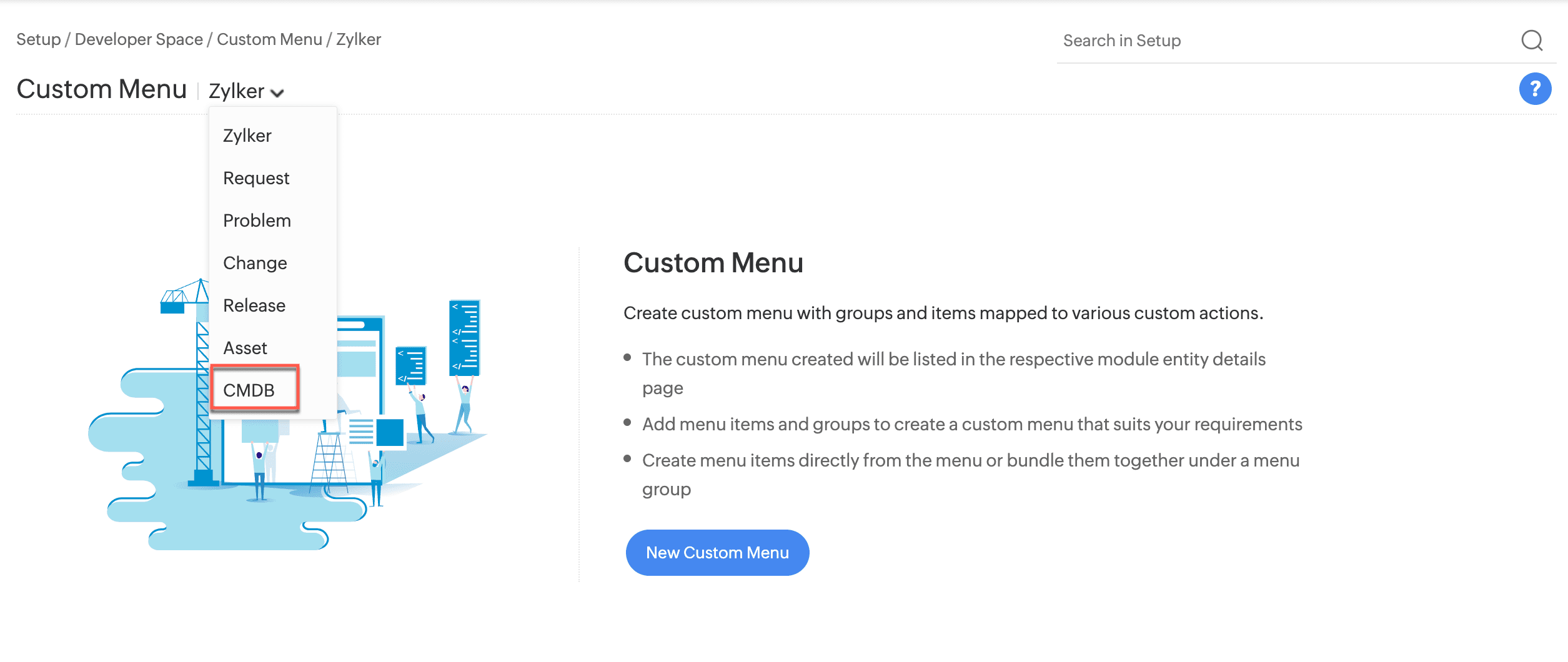Select Problem in the module list

coord(257,220)
